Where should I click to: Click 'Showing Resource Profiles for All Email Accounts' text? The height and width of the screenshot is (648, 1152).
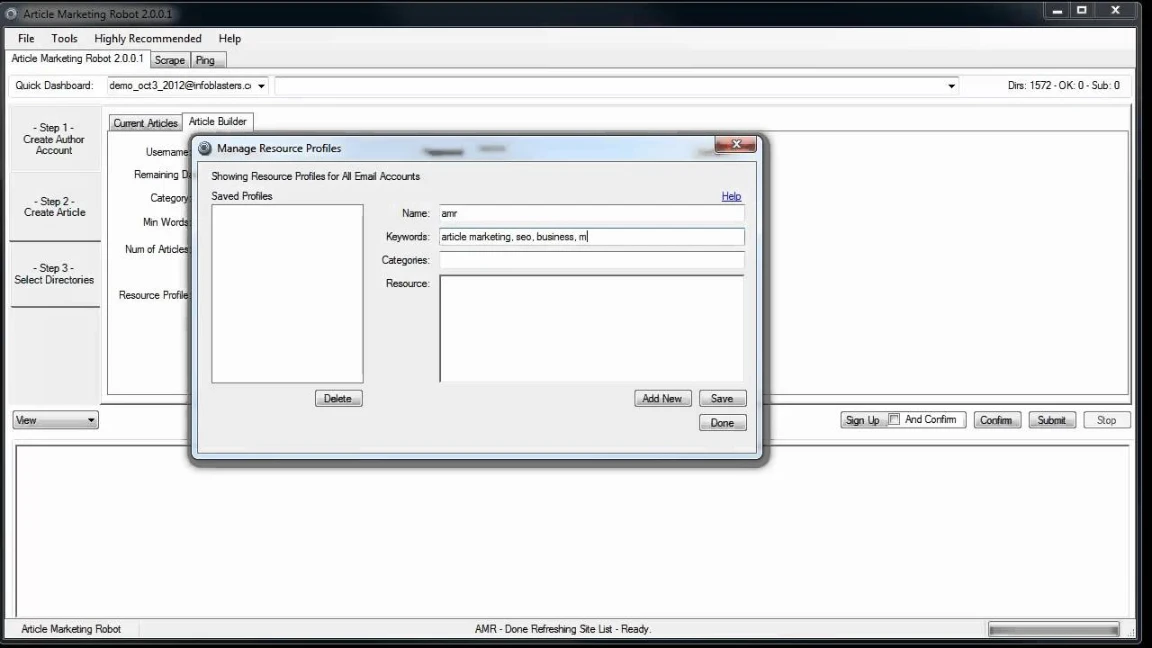coord(315,176)
